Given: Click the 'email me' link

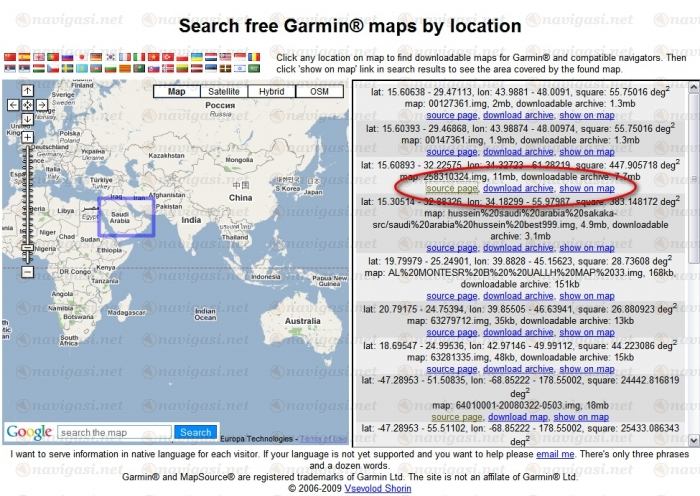Looking at the screenshot, I should [x=555, y=454].
